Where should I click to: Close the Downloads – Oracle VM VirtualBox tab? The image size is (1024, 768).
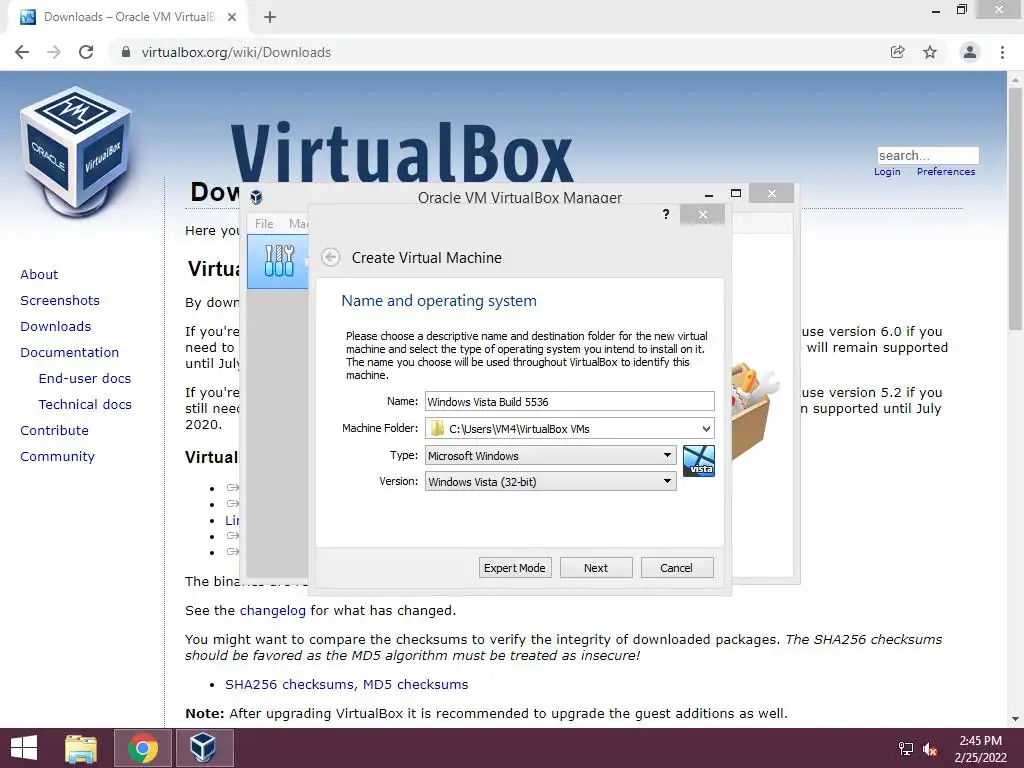pos(232,17)
